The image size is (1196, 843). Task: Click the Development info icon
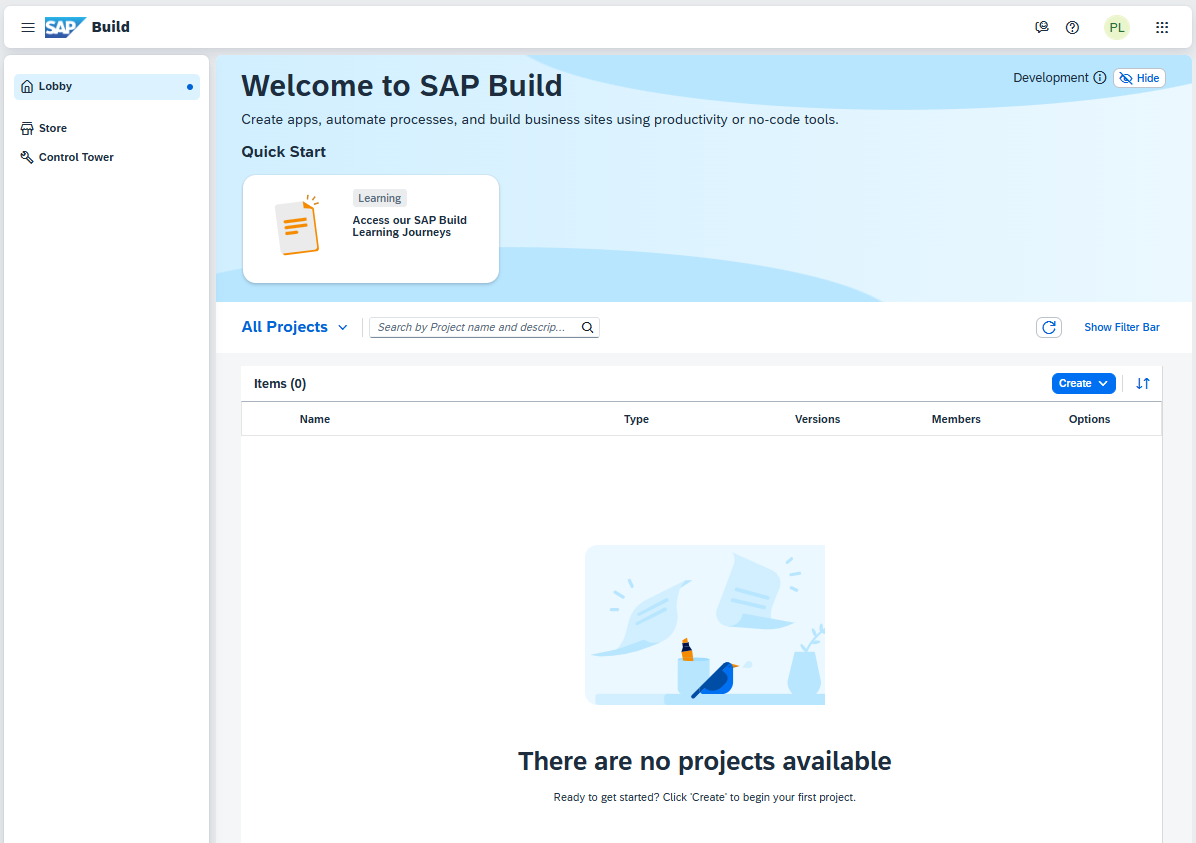click(x=1100, y=78)
